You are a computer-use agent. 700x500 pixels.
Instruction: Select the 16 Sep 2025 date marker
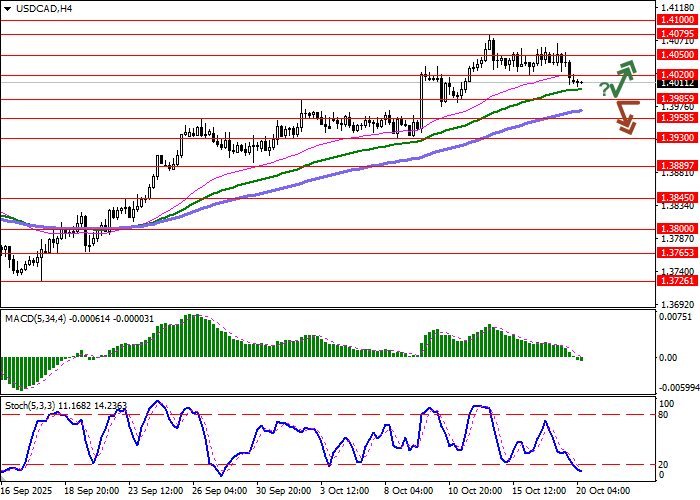coord(25,492)
